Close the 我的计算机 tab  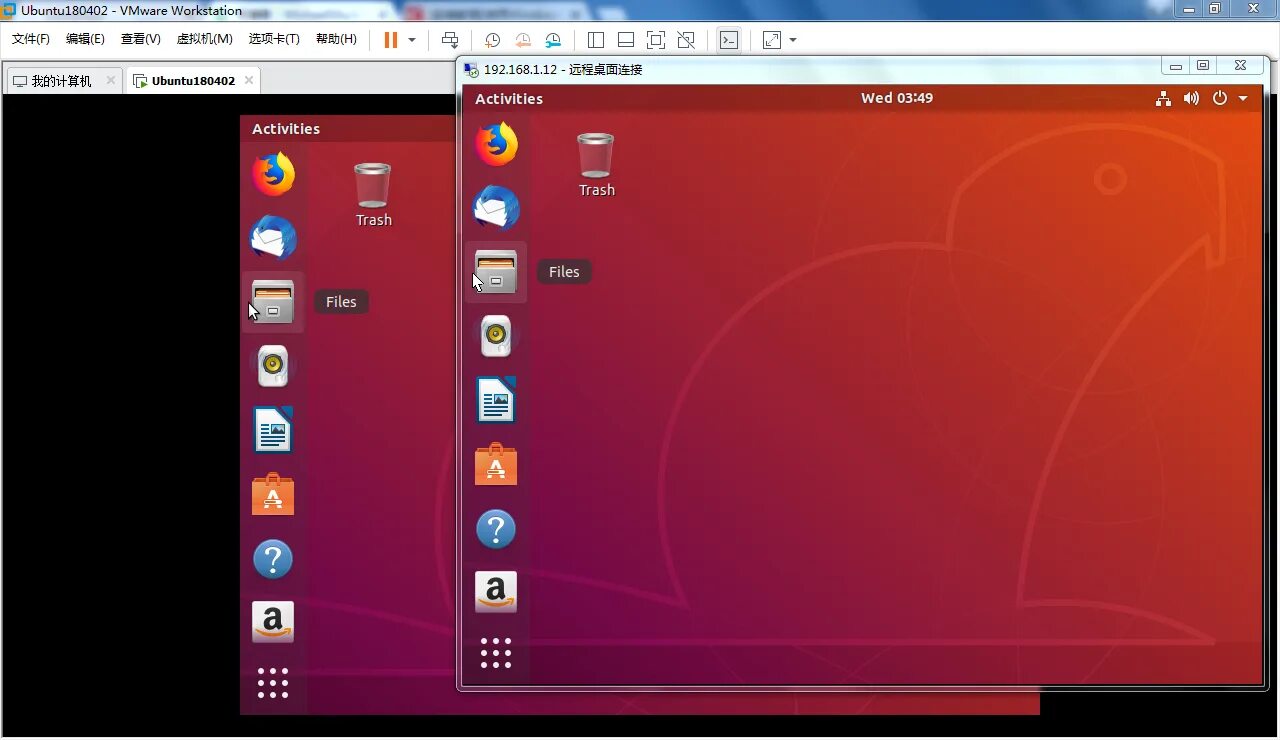110,80
